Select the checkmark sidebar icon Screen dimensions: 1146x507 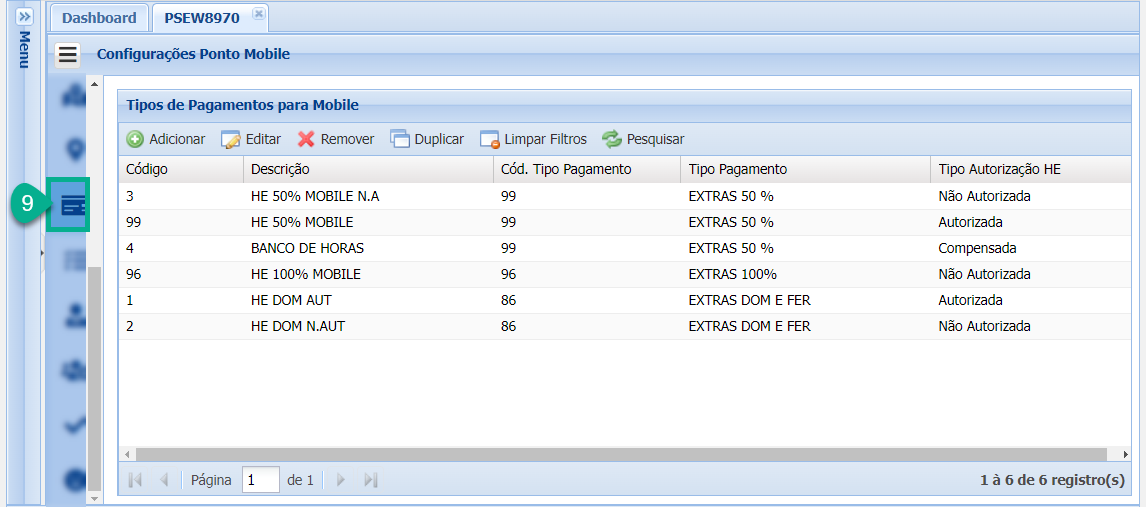(x=74, y=425)
